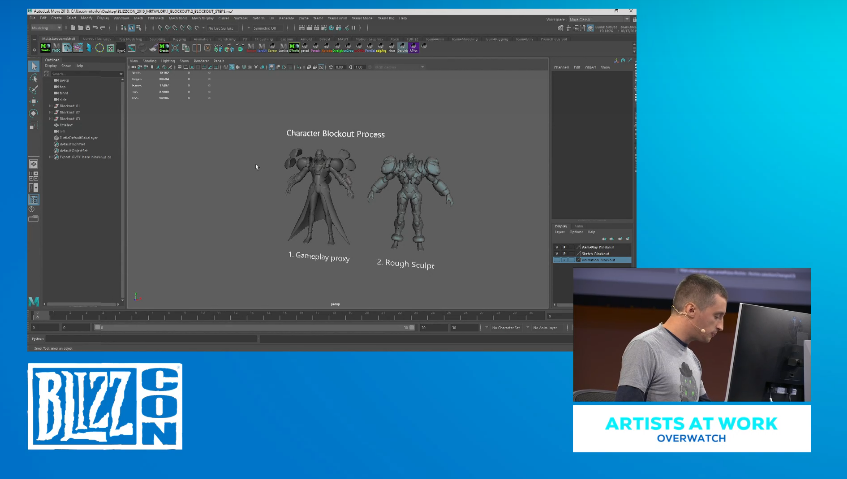The width and height of the screenshot is (847, 479).
Task: Click the viewport Wireframe shading icon
Action: [x=225, y=67]
